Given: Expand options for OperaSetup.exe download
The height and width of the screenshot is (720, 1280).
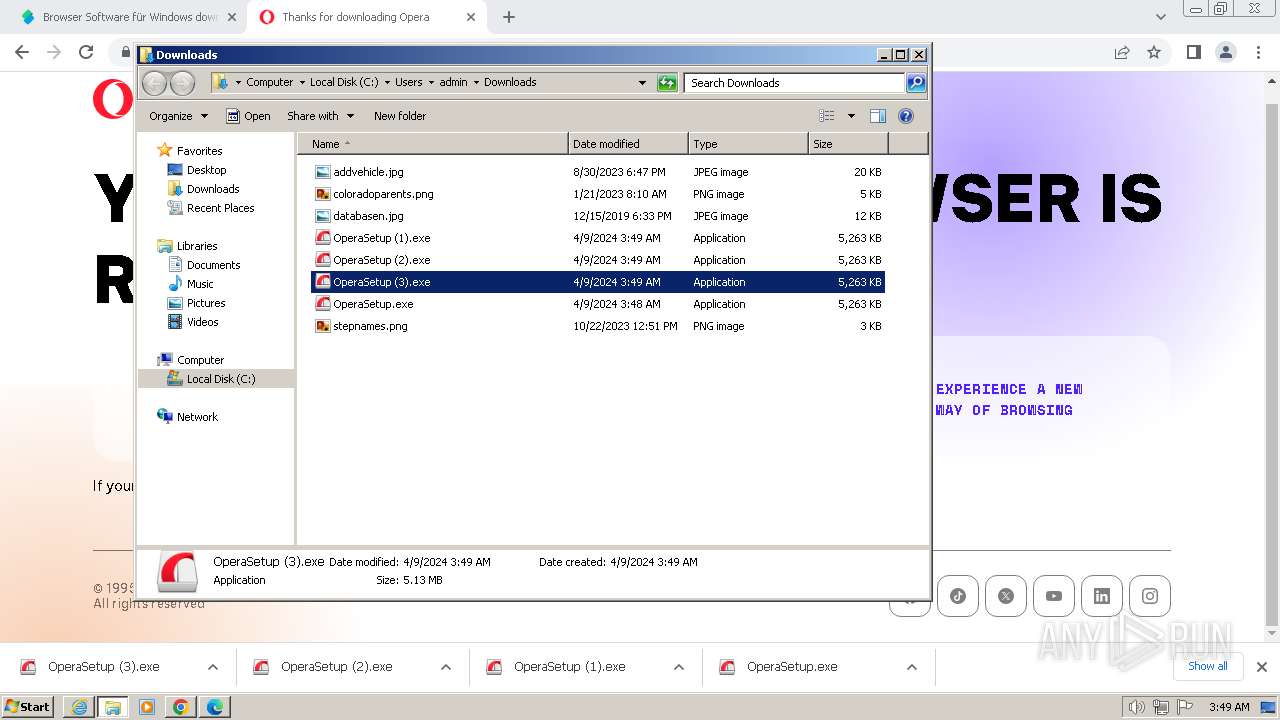Looking at the screenshot, I should point(912,667).
